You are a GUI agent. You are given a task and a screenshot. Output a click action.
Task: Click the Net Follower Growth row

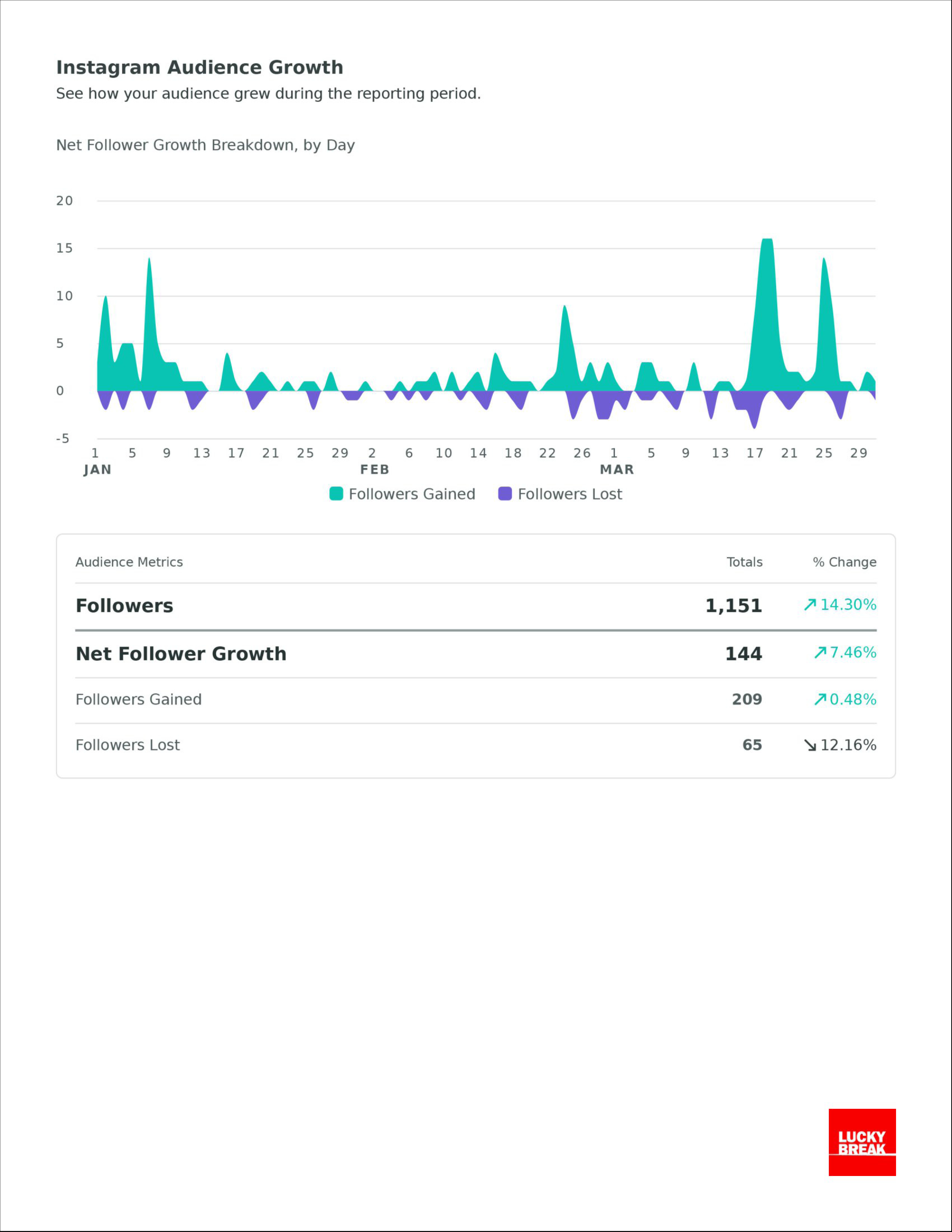181,654
